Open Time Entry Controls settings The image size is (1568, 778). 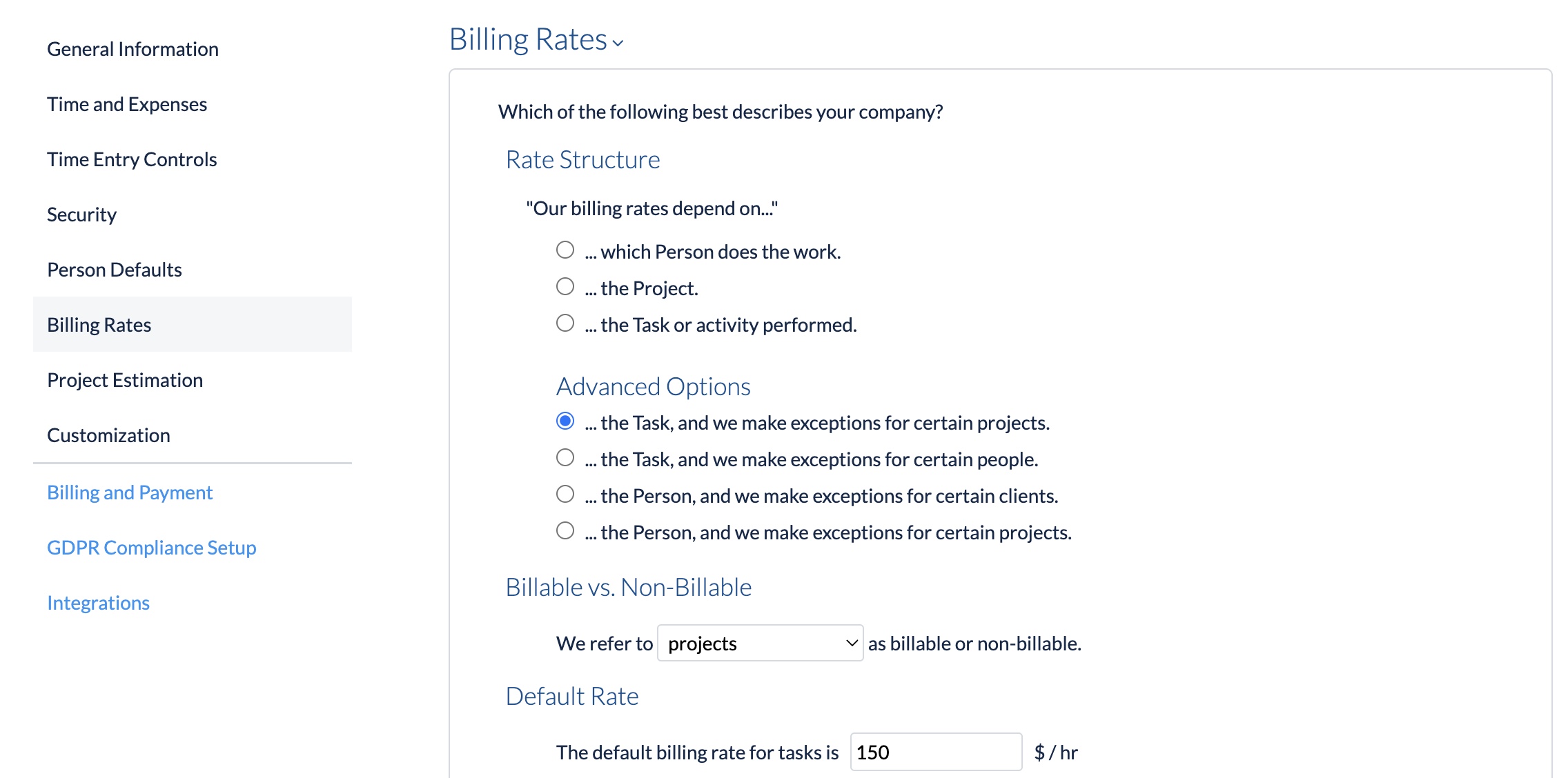coord(132,159)
